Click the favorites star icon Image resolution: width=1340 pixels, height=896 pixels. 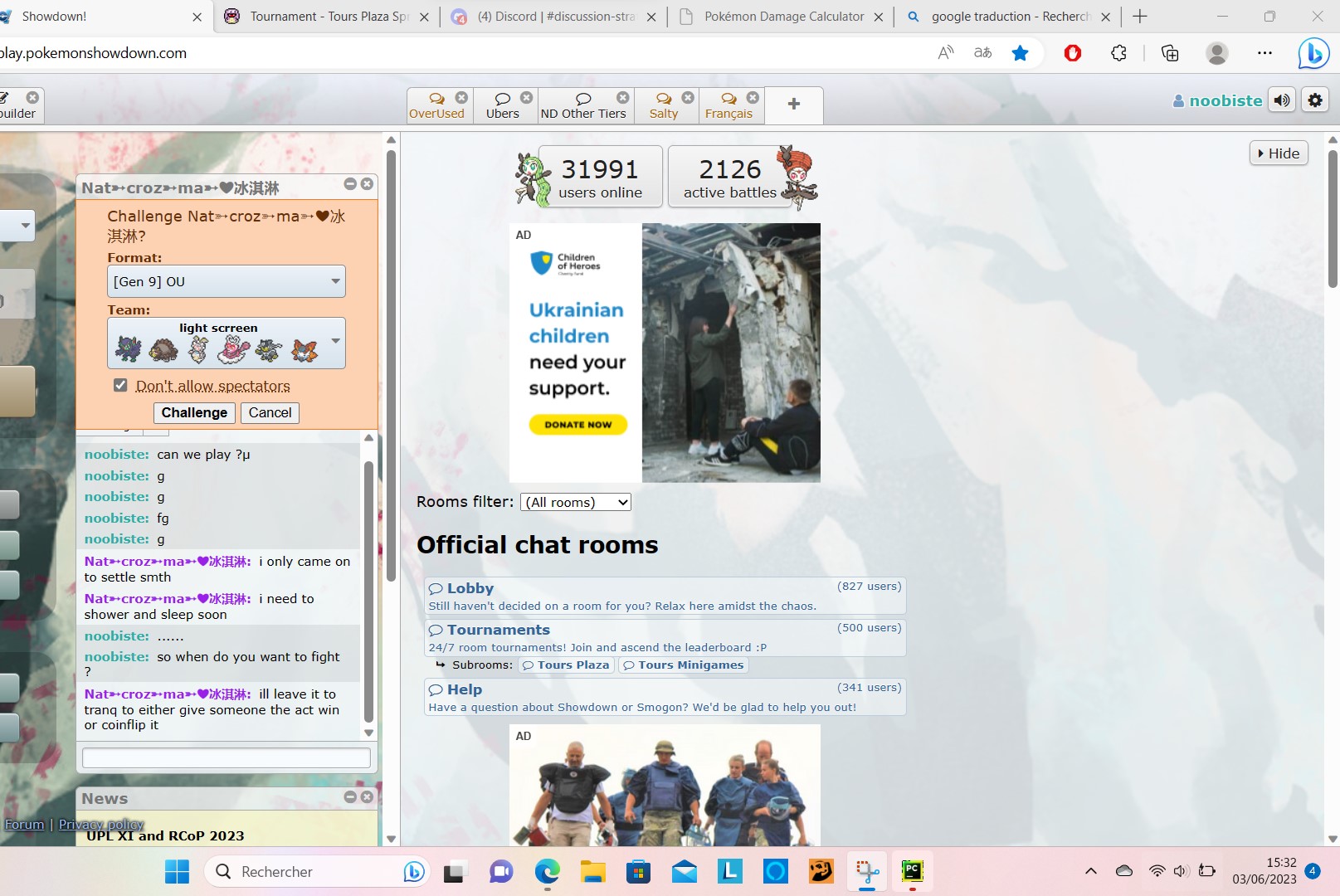[x=1020, y=53]
